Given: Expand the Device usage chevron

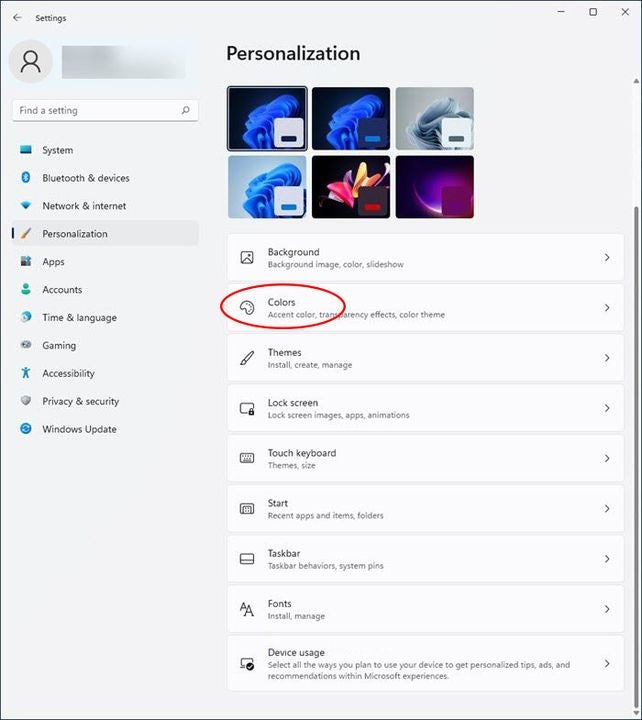Looking at the screenshot, I should tap(607, 664).
